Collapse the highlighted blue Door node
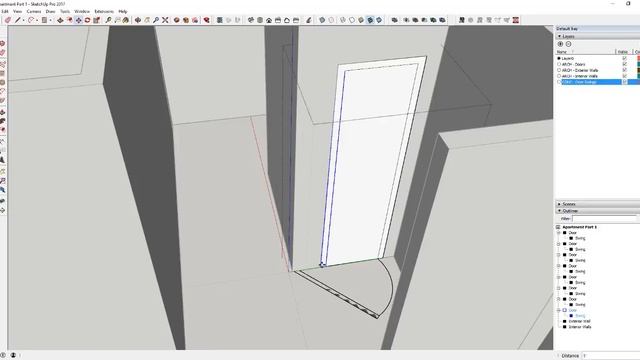640x360 pixels. click(x=559, y=310)
